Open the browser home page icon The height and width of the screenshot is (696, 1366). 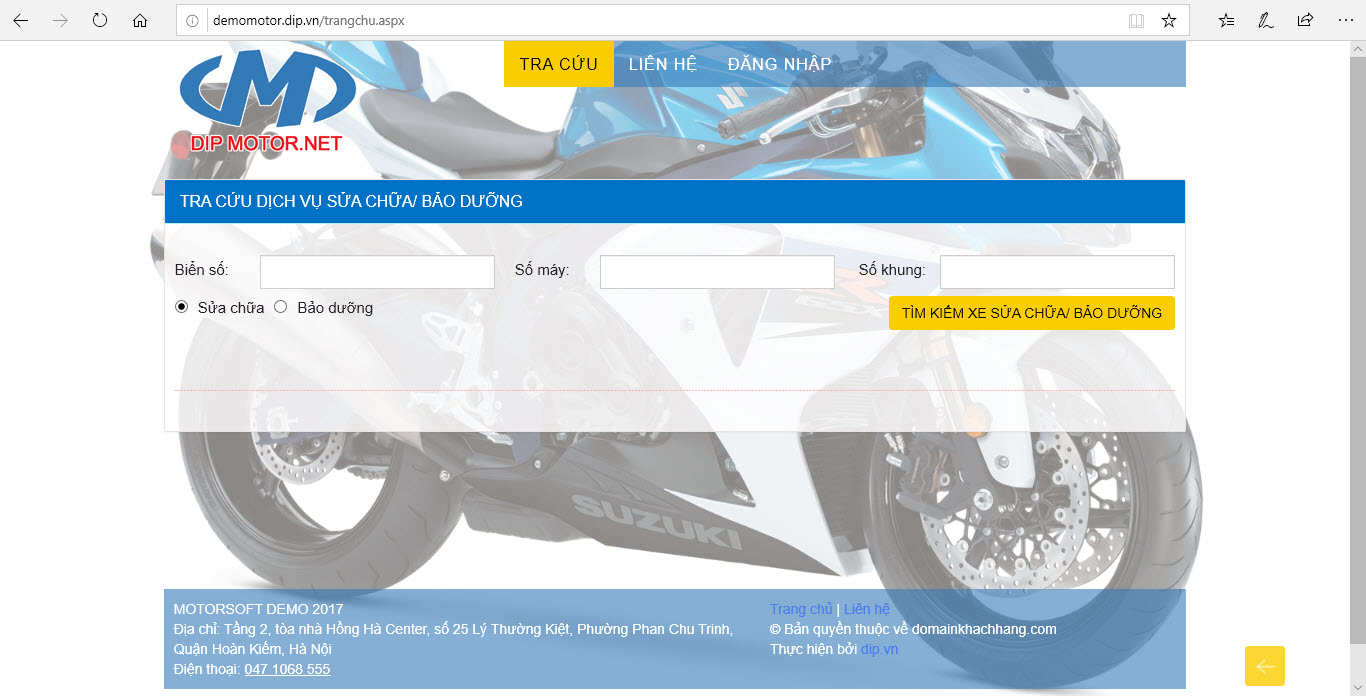140,20
